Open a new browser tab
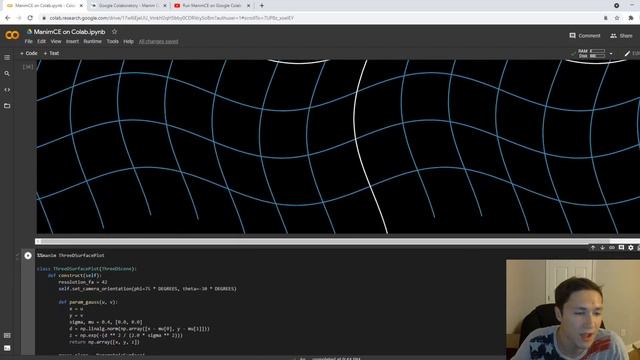The height and width of the screenshot is (360, 640). (262, 6)
